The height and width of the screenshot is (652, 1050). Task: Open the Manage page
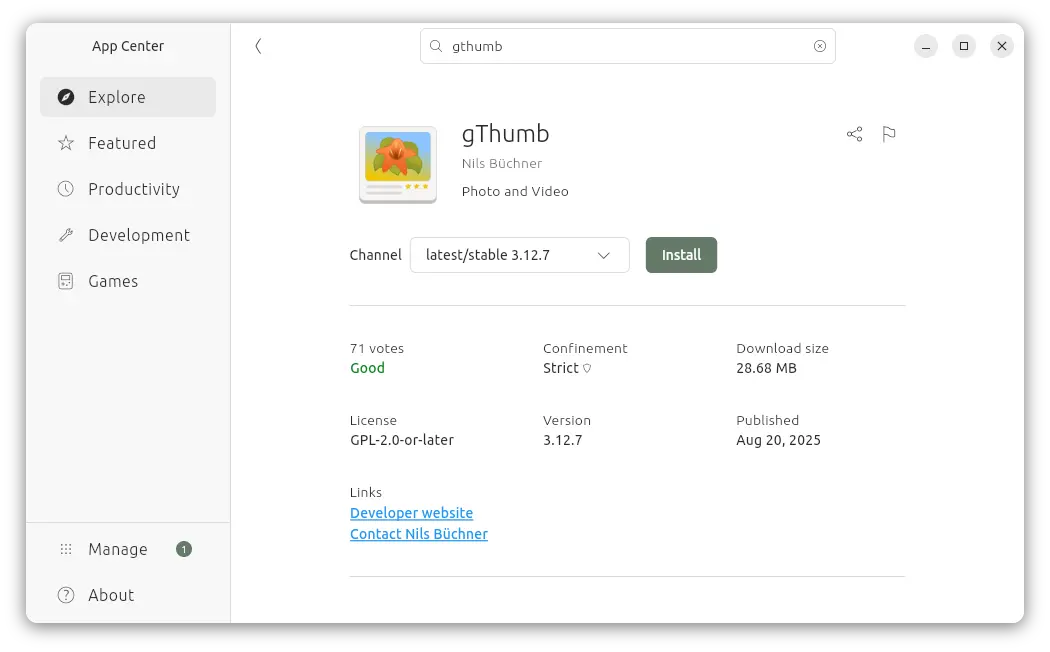tap(128, 550)
